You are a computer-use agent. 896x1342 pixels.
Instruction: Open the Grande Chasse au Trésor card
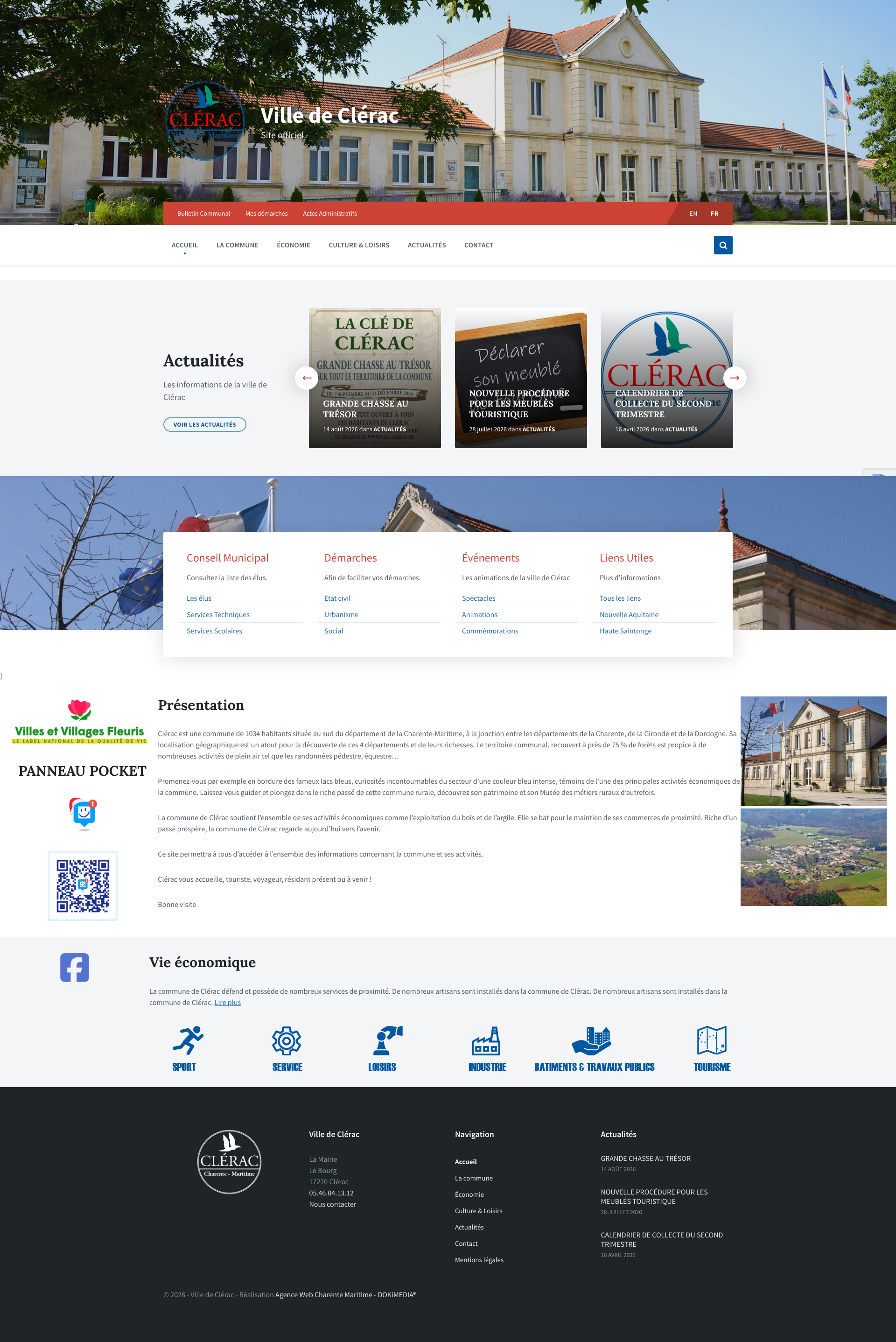coord(375,379)
